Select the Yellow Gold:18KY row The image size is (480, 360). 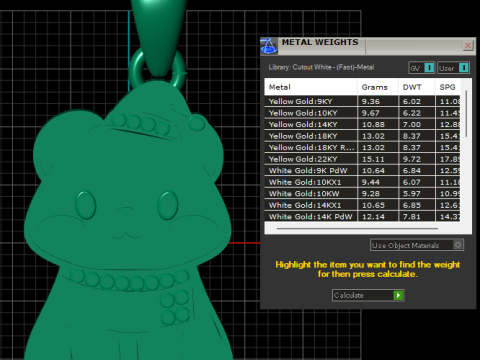tap(362, 136)
